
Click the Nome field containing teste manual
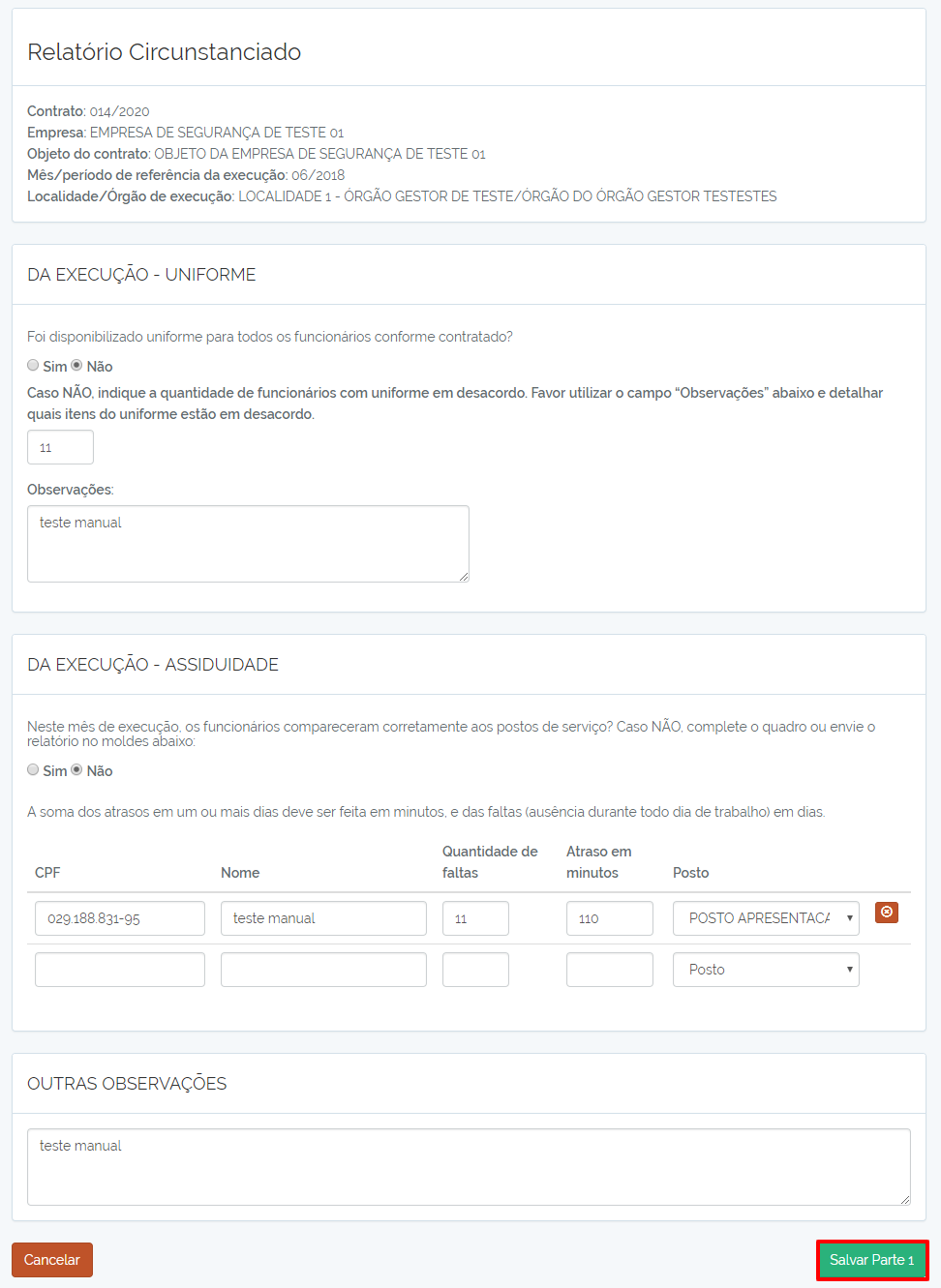[323, 918]
